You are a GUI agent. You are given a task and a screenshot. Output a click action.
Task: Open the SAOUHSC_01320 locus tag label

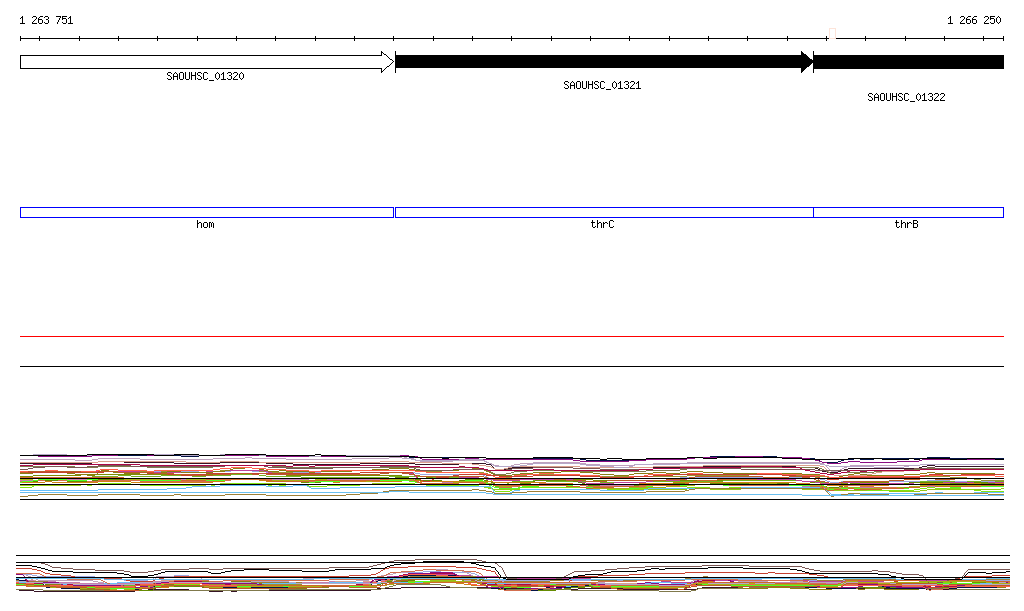click(x=205, y=76)
